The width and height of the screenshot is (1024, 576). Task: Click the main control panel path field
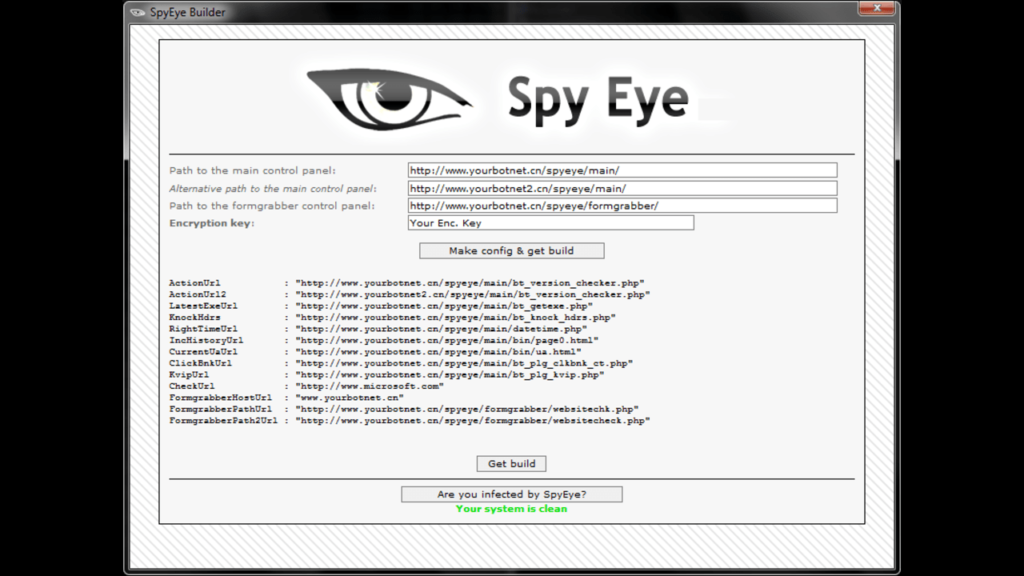622,170
